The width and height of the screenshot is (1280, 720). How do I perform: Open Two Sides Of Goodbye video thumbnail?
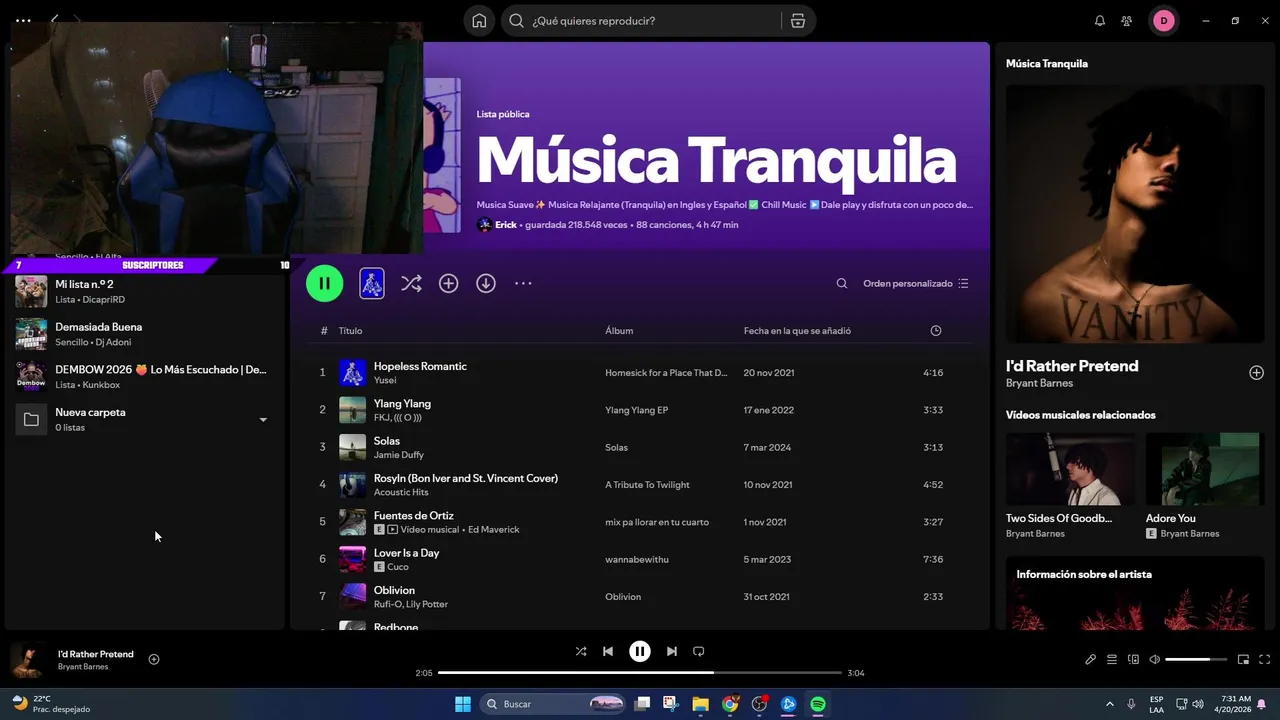click(x=1070, y=469)
